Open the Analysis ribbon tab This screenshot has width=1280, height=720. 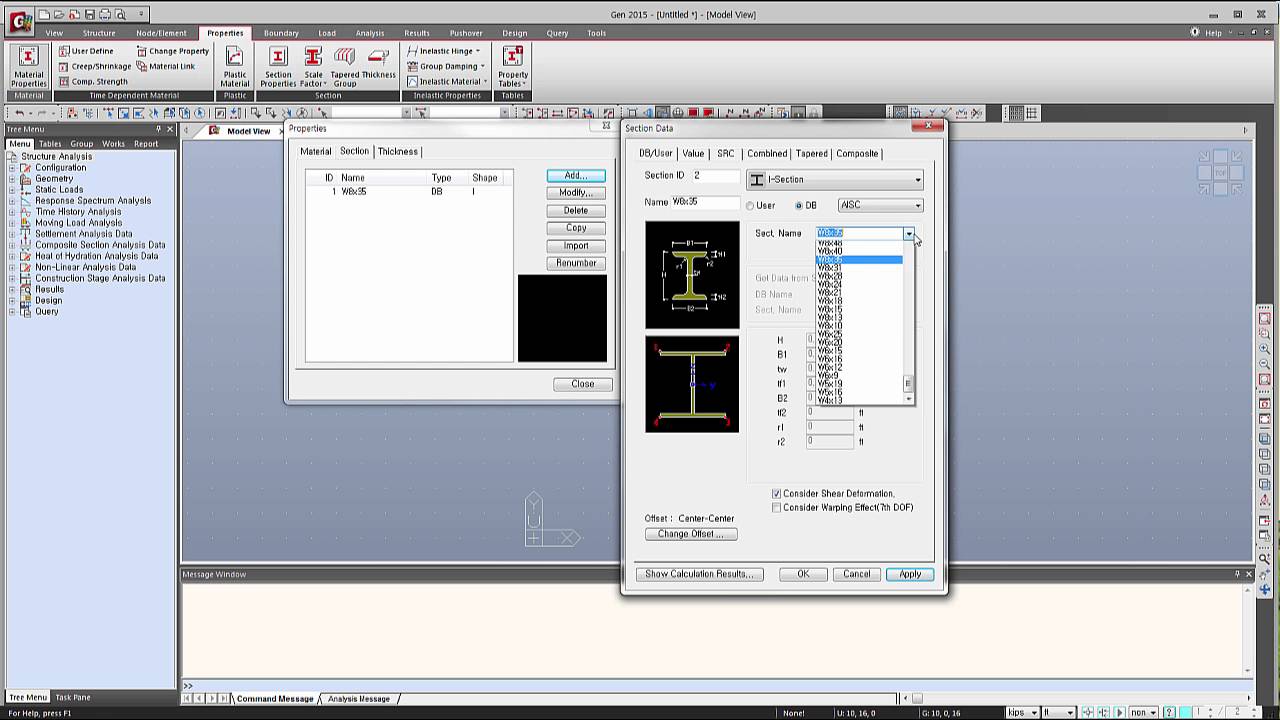(370, 33)
